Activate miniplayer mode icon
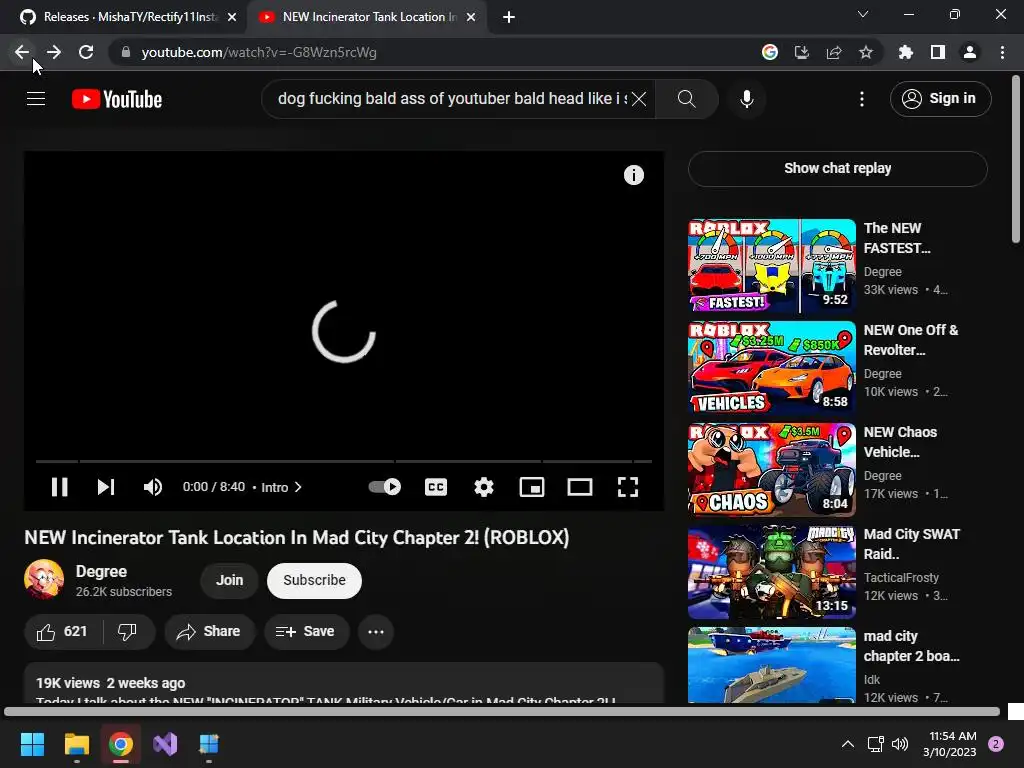 [x=532, y=487]
